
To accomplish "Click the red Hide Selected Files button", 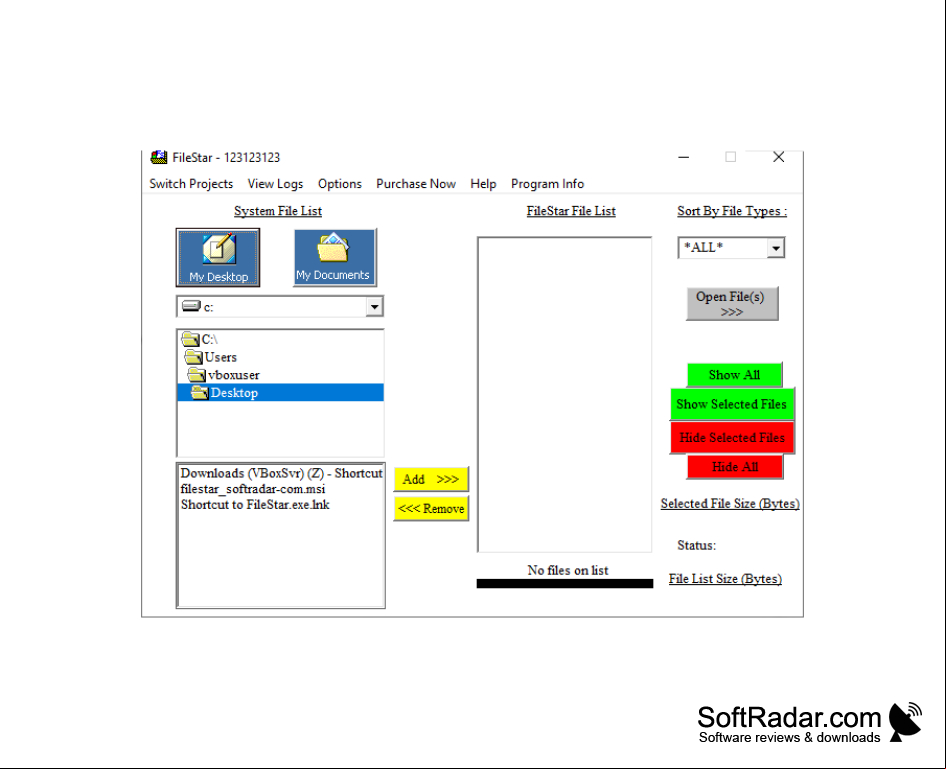I will [732, 437].
